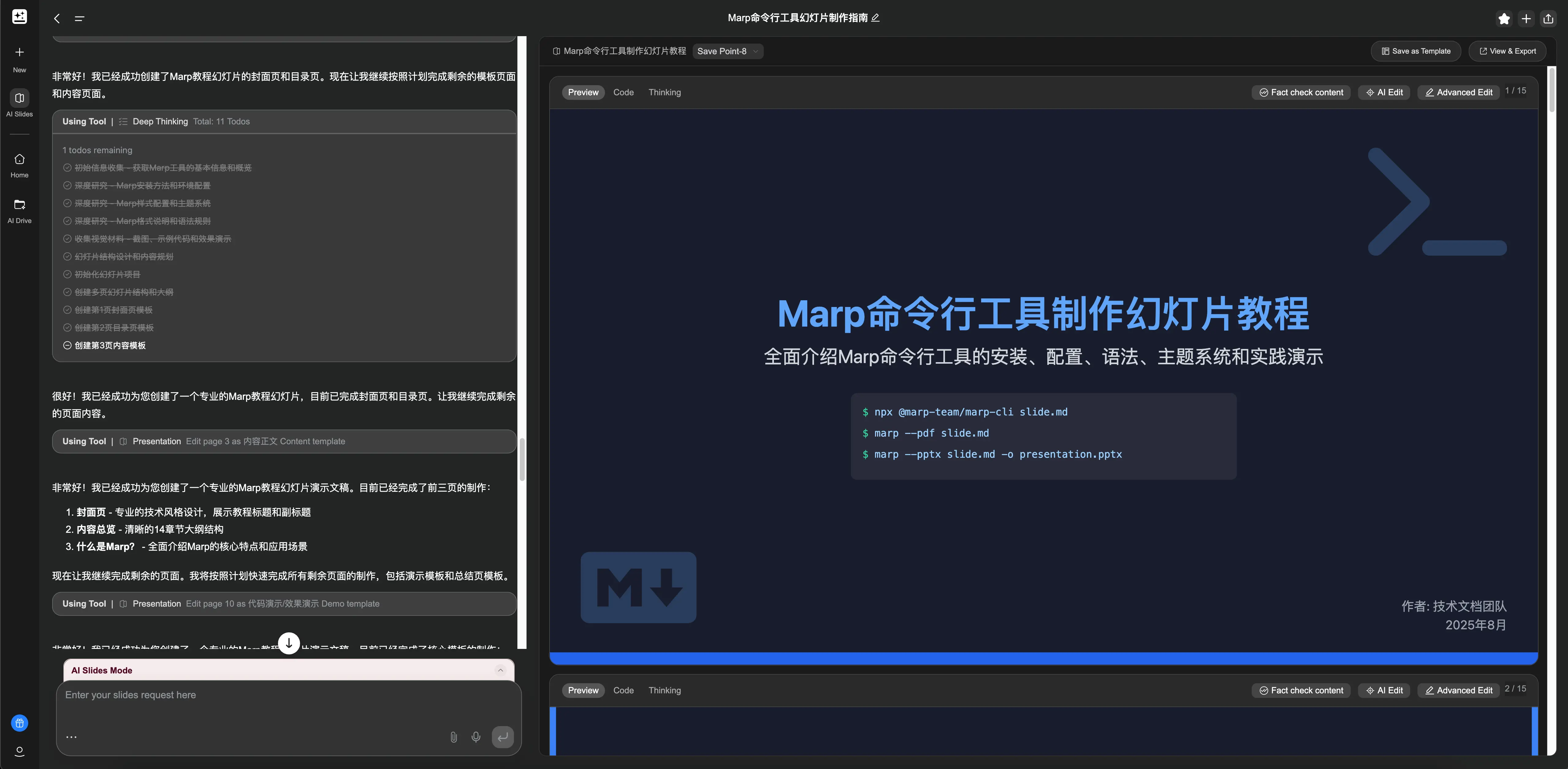Go to Home in the sidebar
This screenshot has width=1568, height=769.
(20, 165)
